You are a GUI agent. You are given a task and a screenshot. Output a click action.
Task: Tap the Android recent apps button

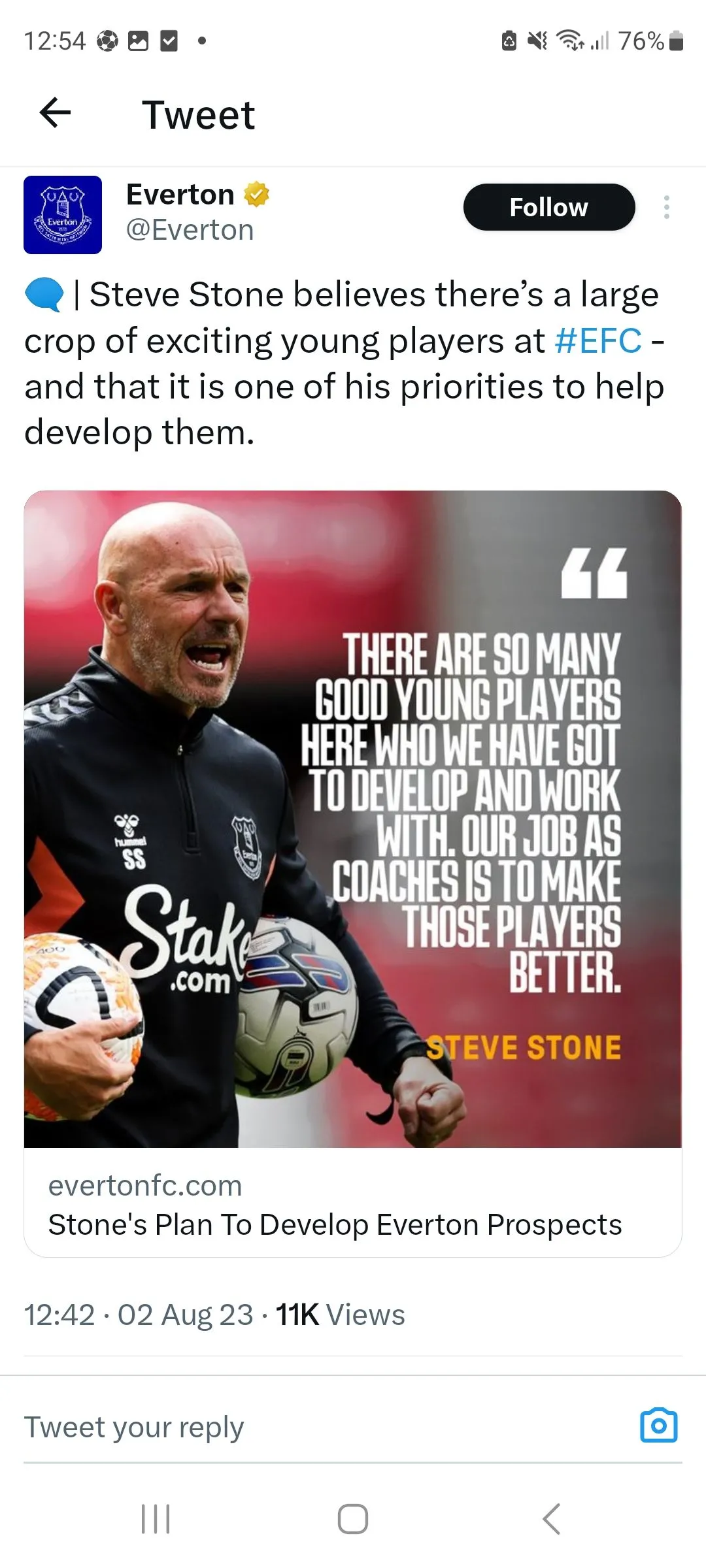[x=156, y=1518]
